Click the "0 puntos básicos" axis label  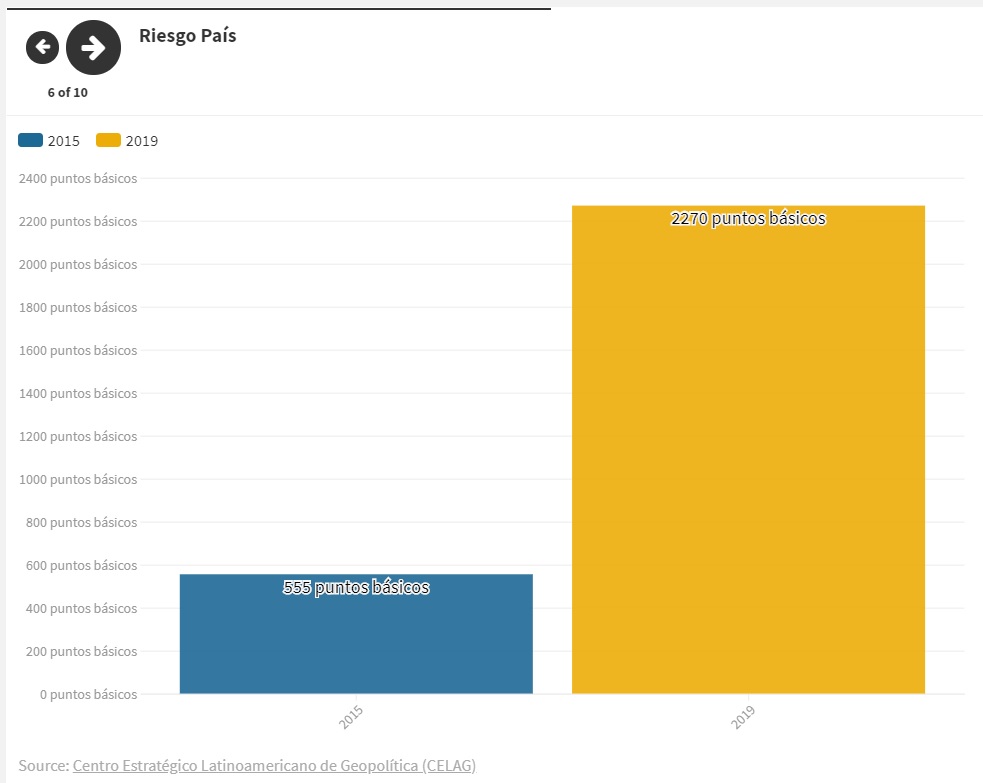point(89,694)
